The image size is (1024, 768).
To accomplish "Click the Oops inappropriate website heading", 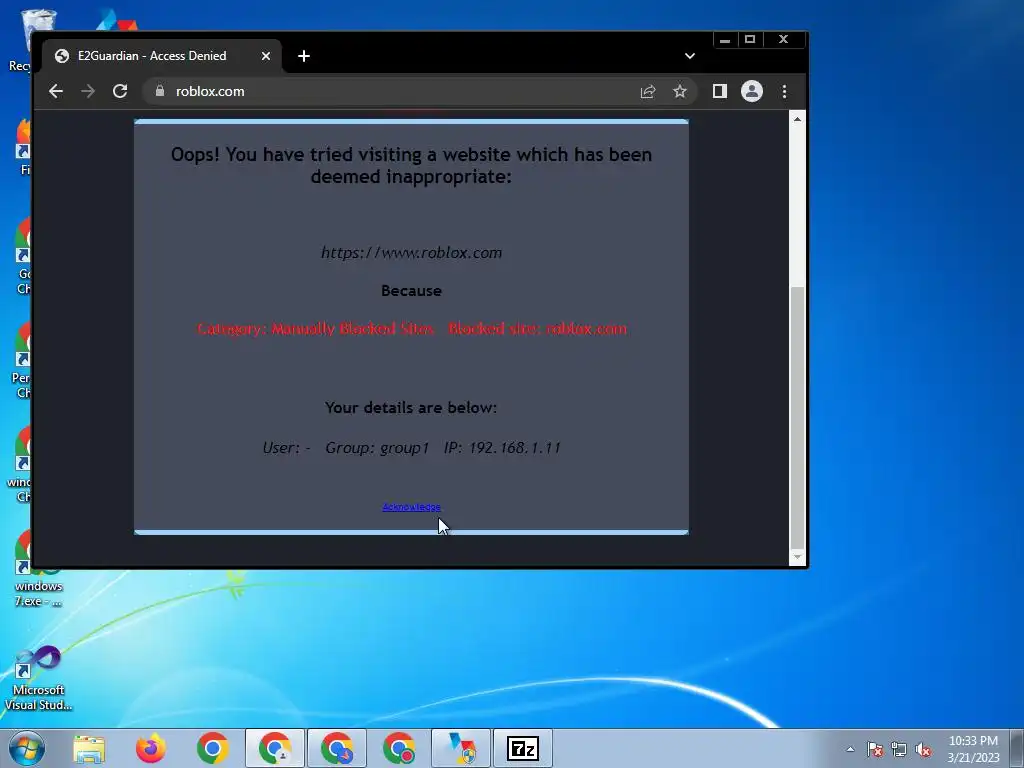I will point(411,165).
